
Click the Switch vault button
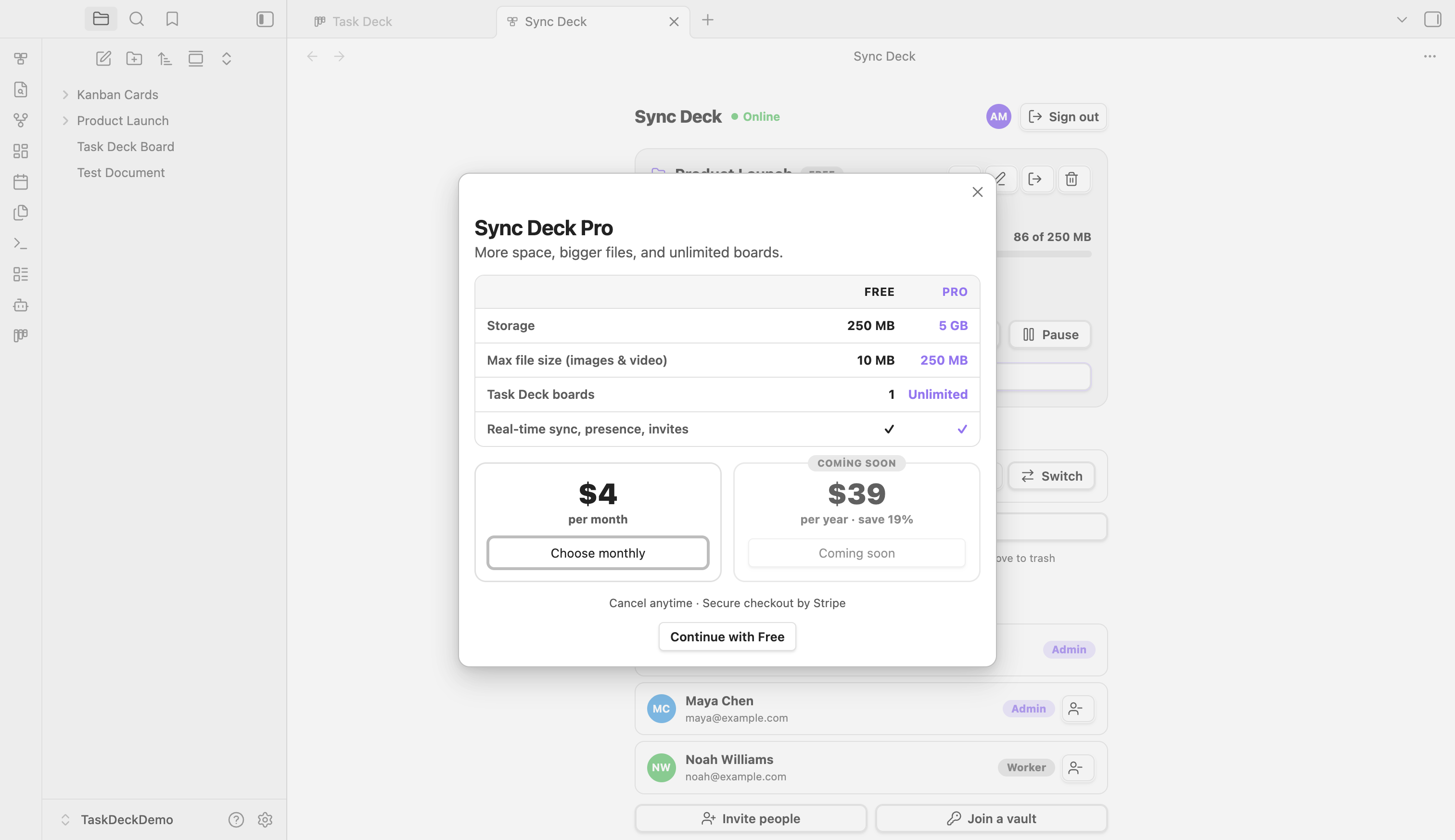pyautogui.click(x=1052, y=476)
